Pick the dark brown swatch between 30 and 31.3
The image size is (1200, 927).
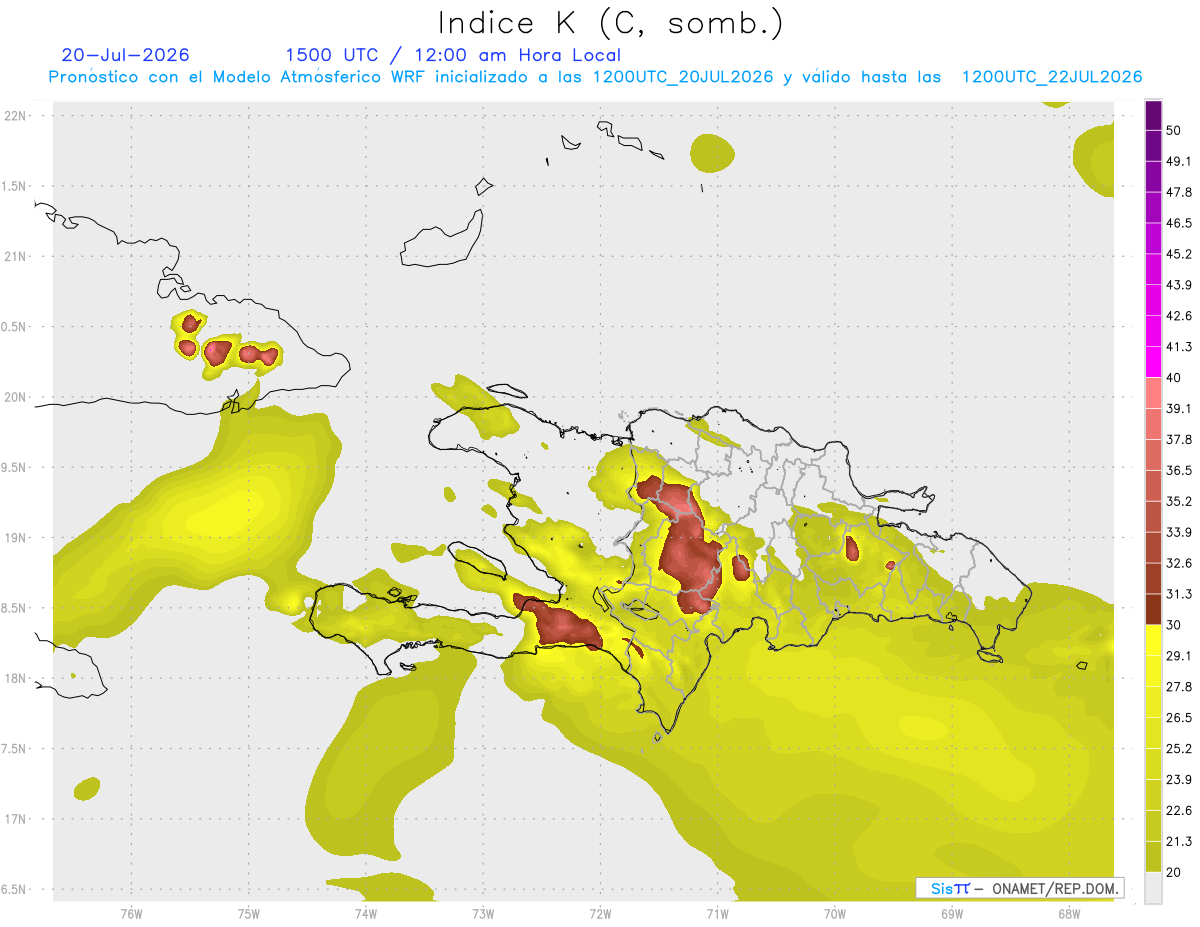point(1153,610)
